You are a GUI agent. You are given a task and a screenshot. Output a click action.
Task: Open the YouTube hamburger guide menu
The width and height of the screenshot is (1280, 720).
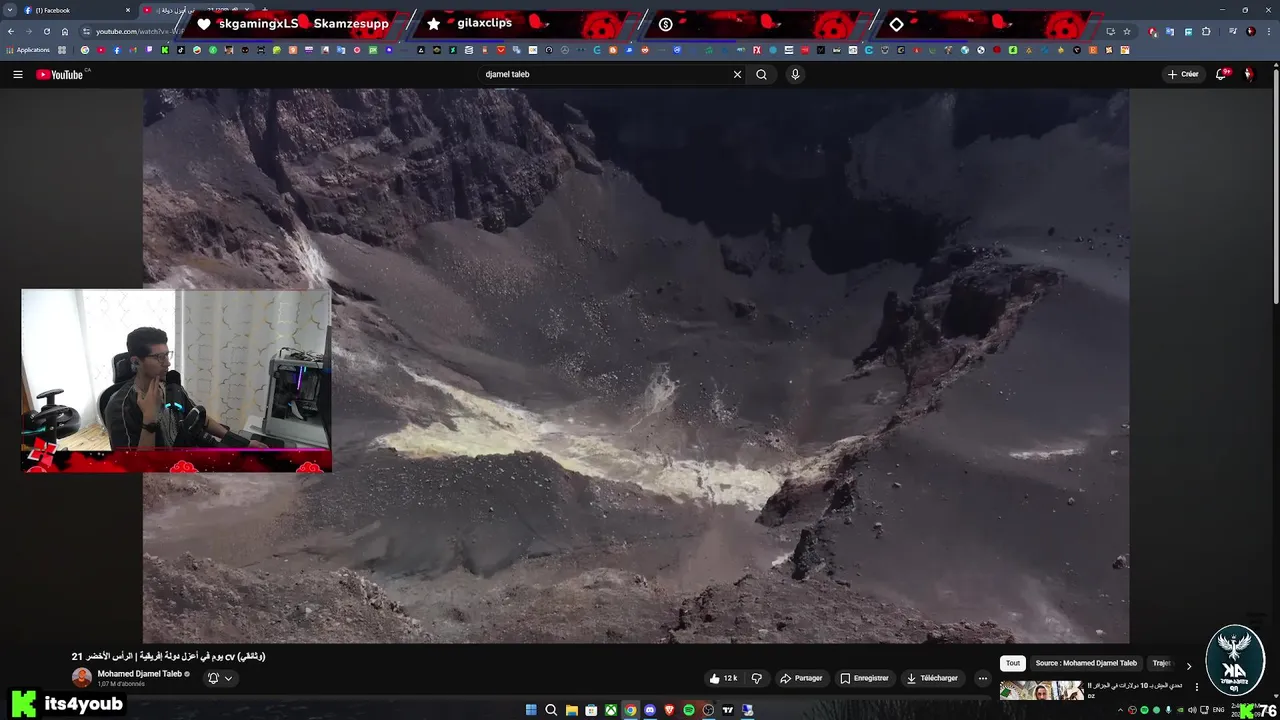tap(18, 74)
